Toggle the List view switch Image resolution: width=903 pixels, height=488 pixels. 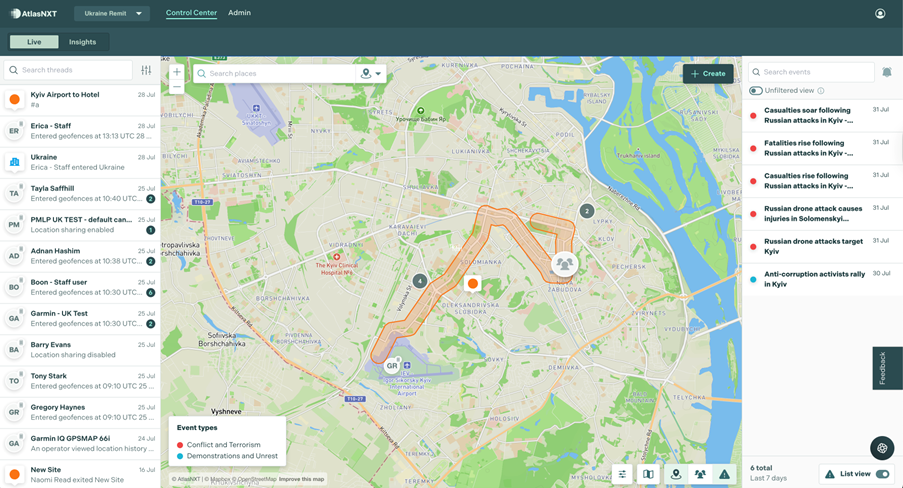point(882,474)
